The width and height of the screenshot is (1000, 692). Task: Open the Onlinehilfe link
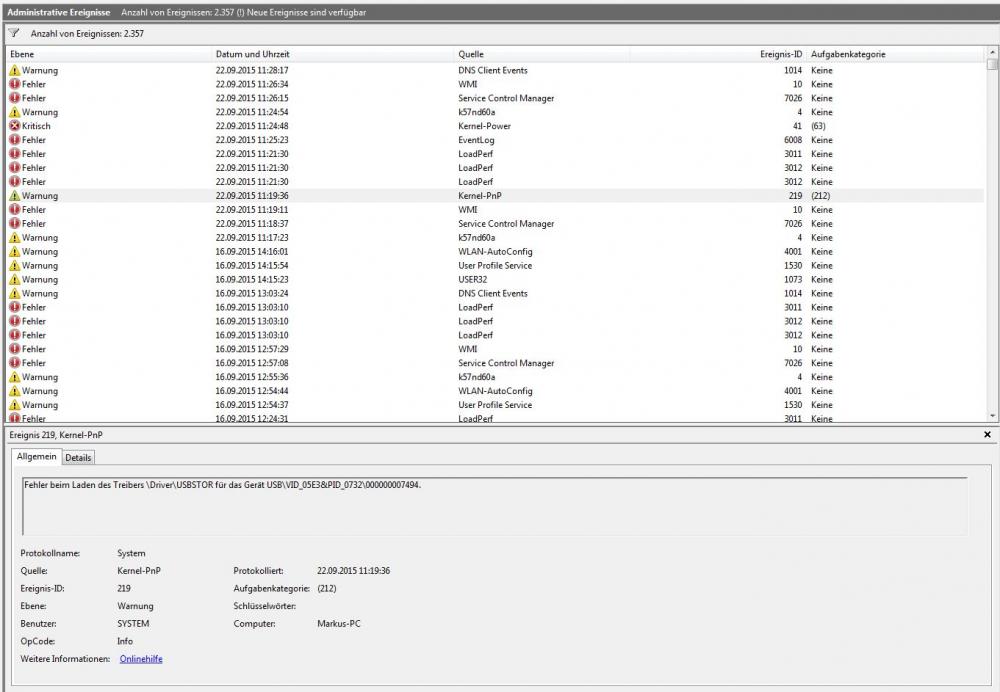(141, 659)
